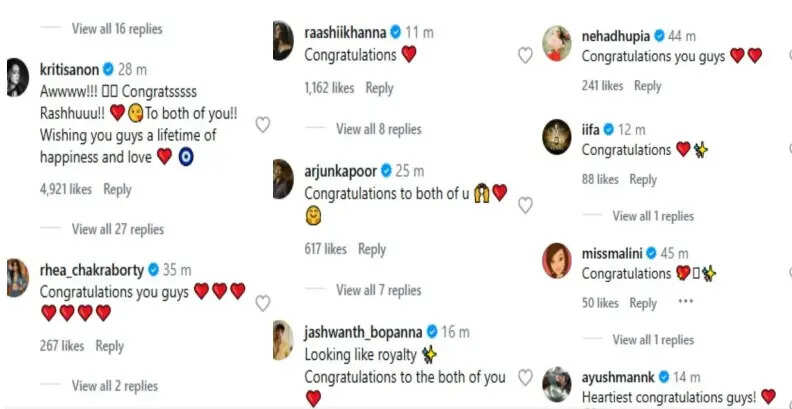
Task: Open the rhea_chakraborty username link
Action: (x=91, y=270)
